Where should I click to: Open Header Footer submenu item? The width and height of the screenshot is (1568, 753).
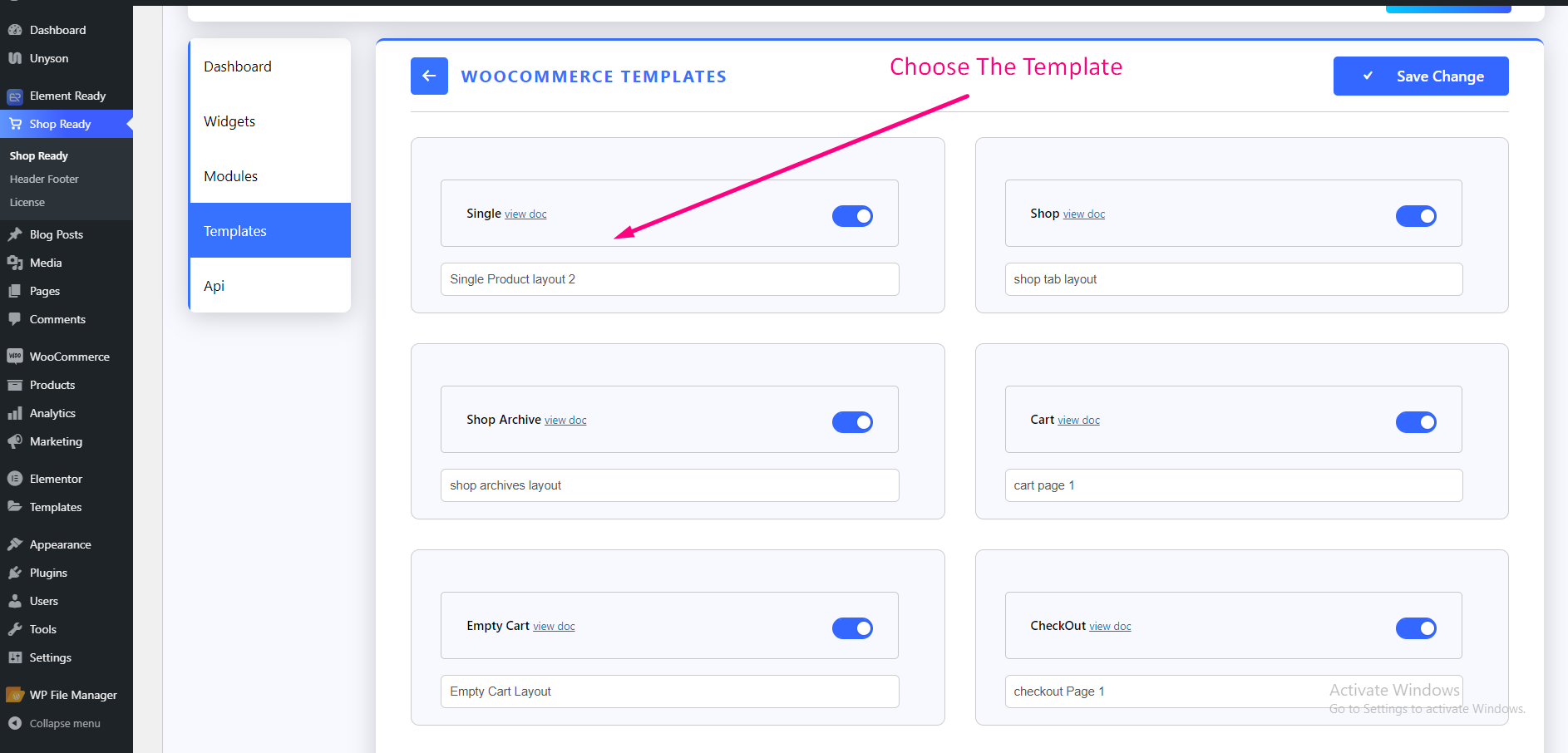click(44, 179)
